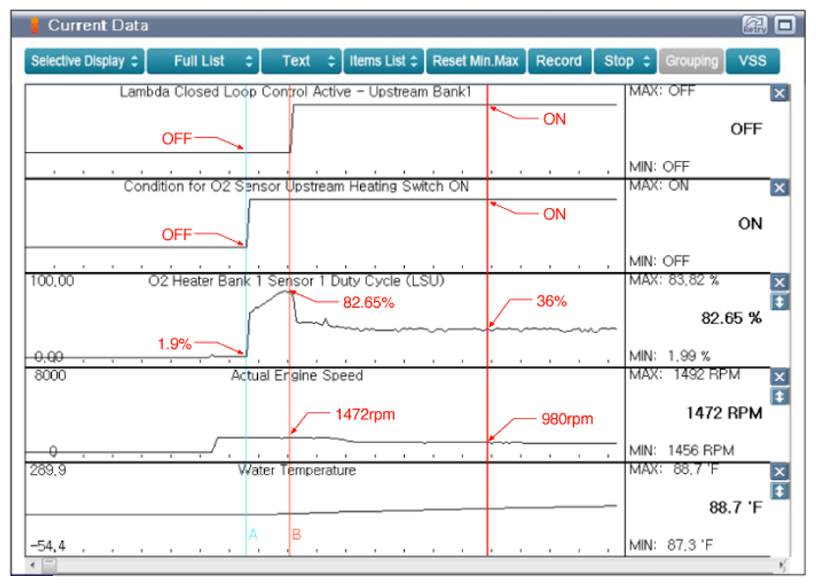Image resolution: width=816 pixels, height=586 pixels.
Task: Close the Actual Engine Speed graph
Action: click(780, 376)
